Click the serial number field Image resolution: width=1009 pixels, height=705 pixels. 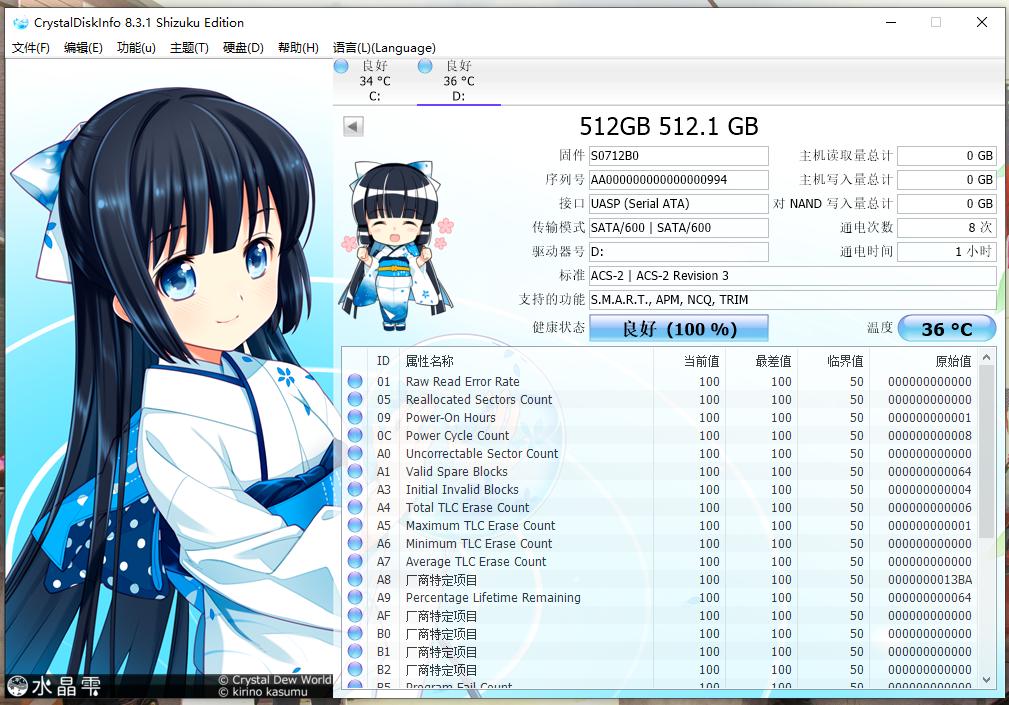click(679, 179)
